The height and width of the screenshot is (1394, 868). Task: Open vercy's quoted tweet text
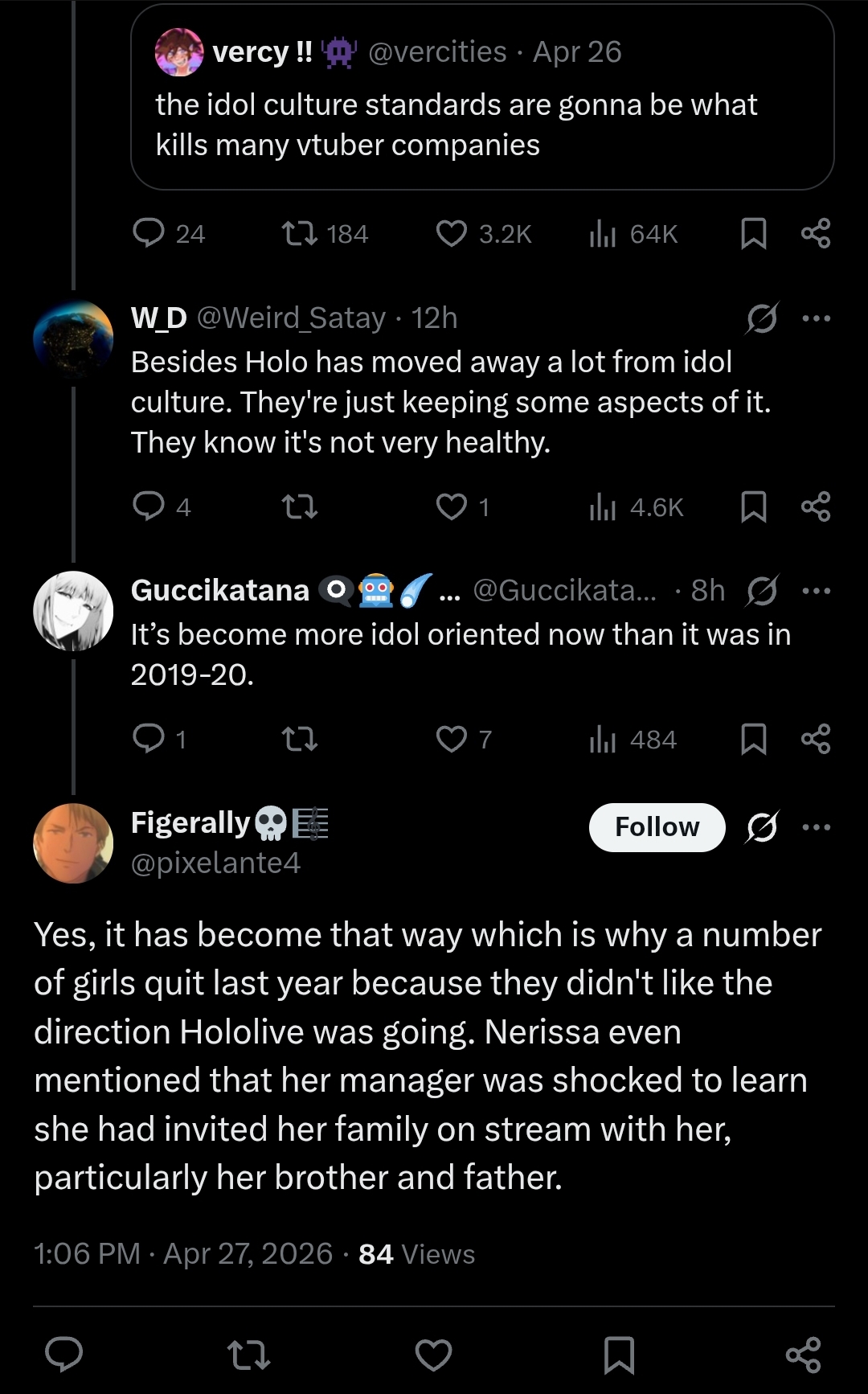pos(457,125)
